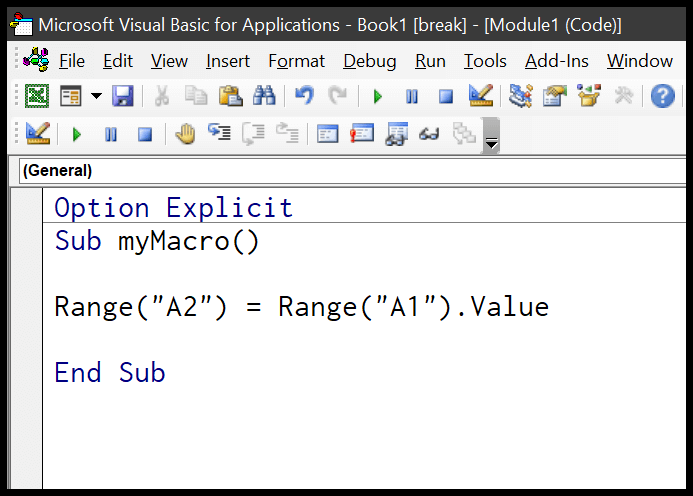This screenshot has width=693, height=496.
Task: Click the Paste clipboard icon
Action: click(230, 96)
